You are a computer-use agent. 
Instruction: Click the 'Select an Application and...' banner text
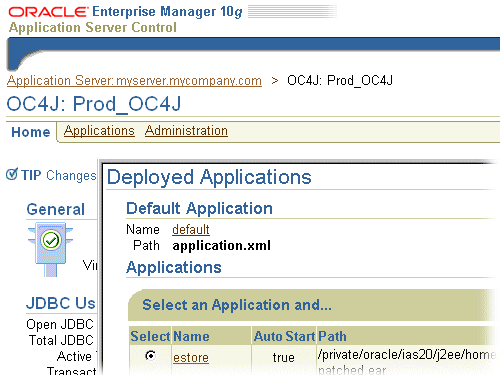pos(237,305)
